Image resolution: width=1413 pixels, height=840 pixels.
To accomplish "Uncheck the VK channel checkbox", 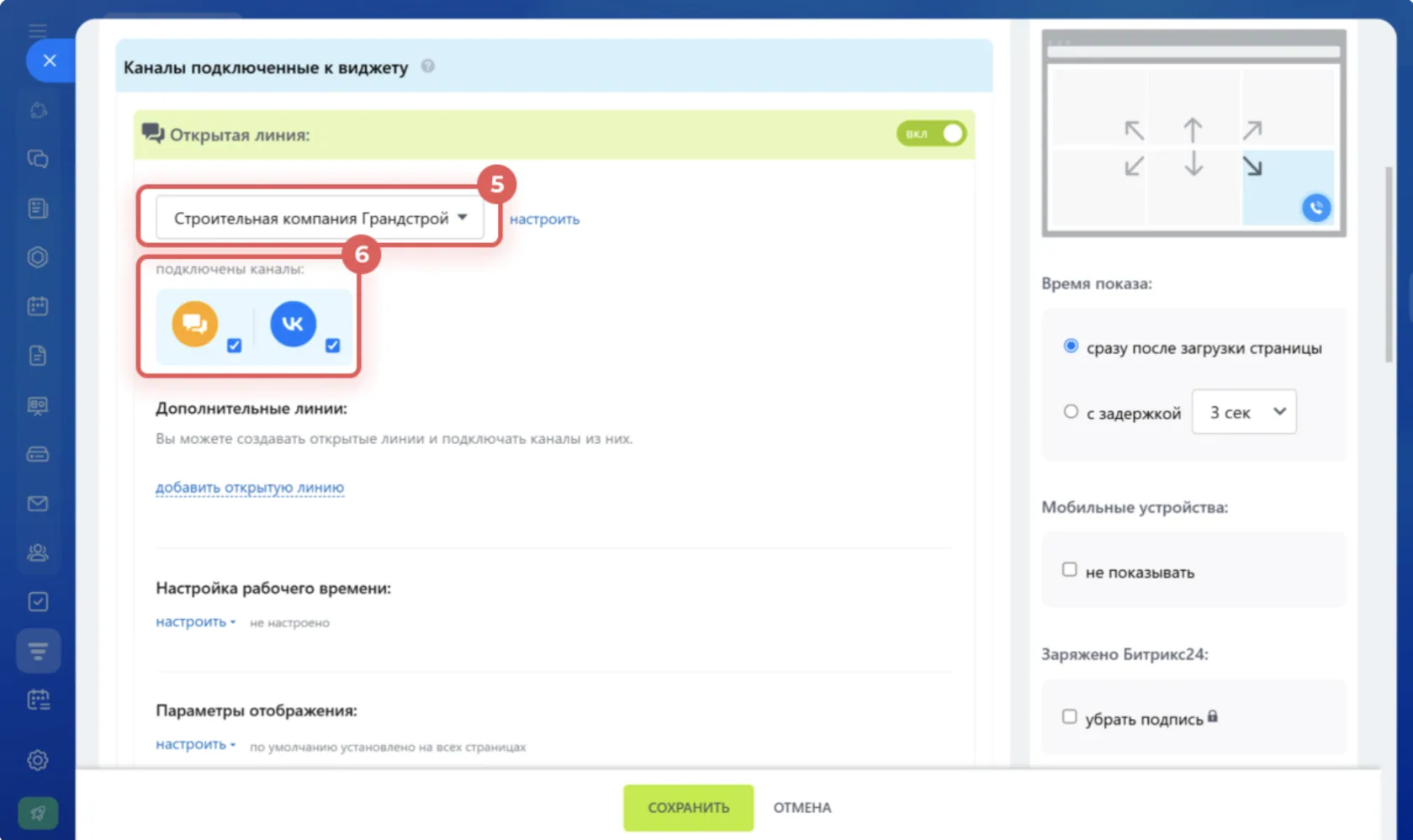I will point(333,346).
